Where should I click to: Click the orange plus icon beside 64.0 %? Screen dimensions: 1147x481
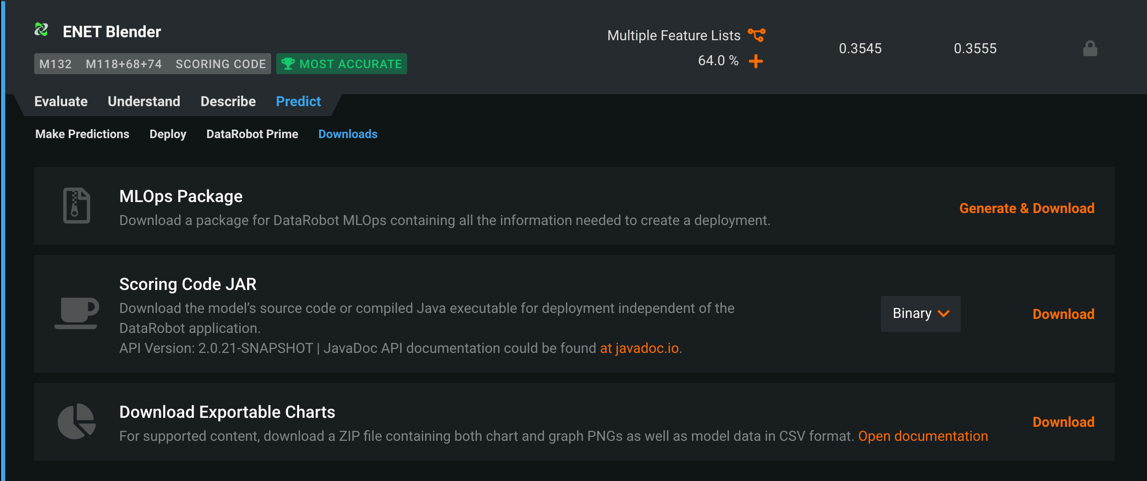756,61
